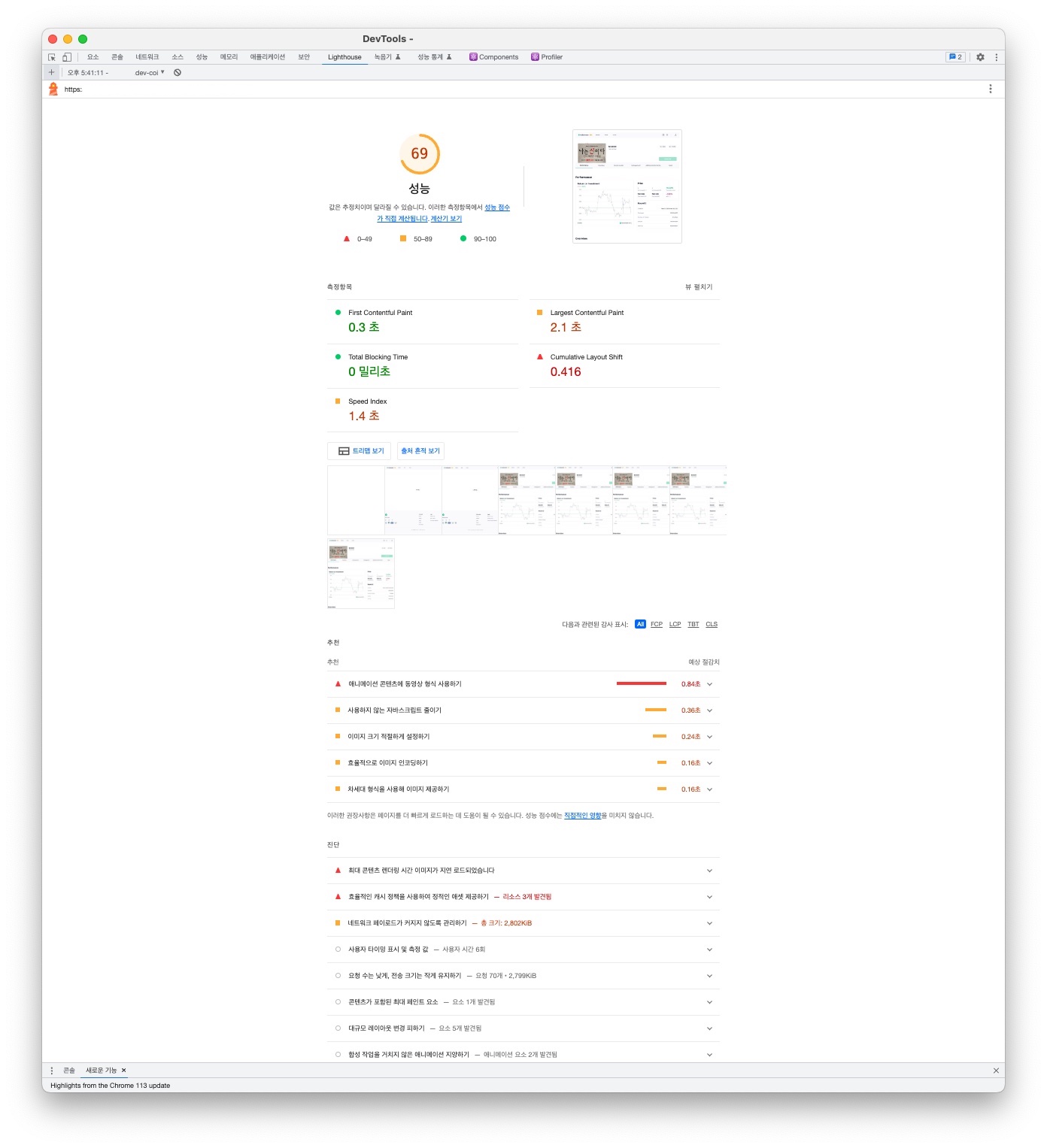Click the plus icon to start a new Lighthouse report

[51, 73]
